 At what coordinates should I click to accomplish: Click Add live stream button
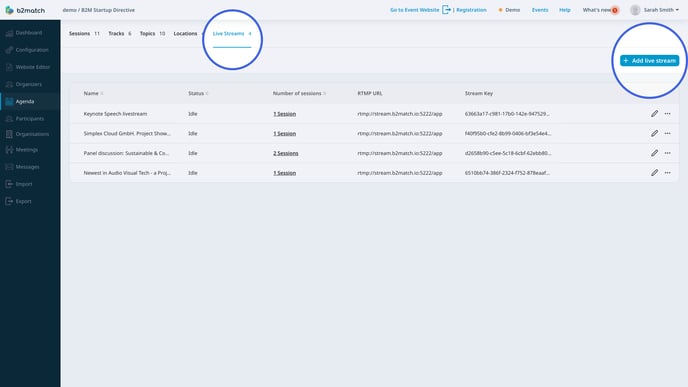pyautogui.click(x=649, y=61)
